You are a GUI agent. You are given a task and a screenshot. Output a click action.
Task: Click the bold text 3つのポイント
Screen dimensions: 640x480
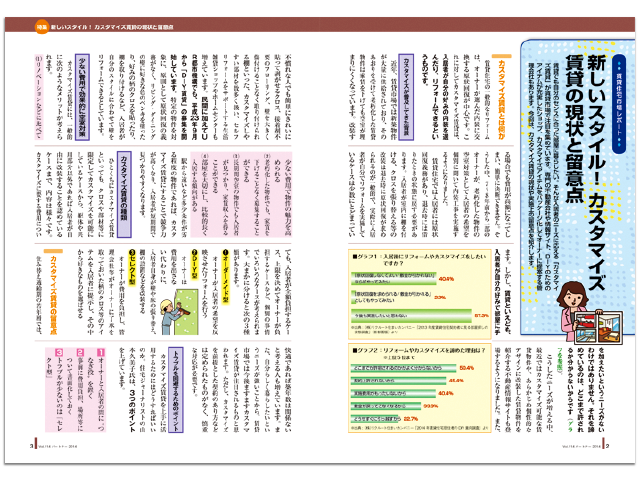point(132,411)
